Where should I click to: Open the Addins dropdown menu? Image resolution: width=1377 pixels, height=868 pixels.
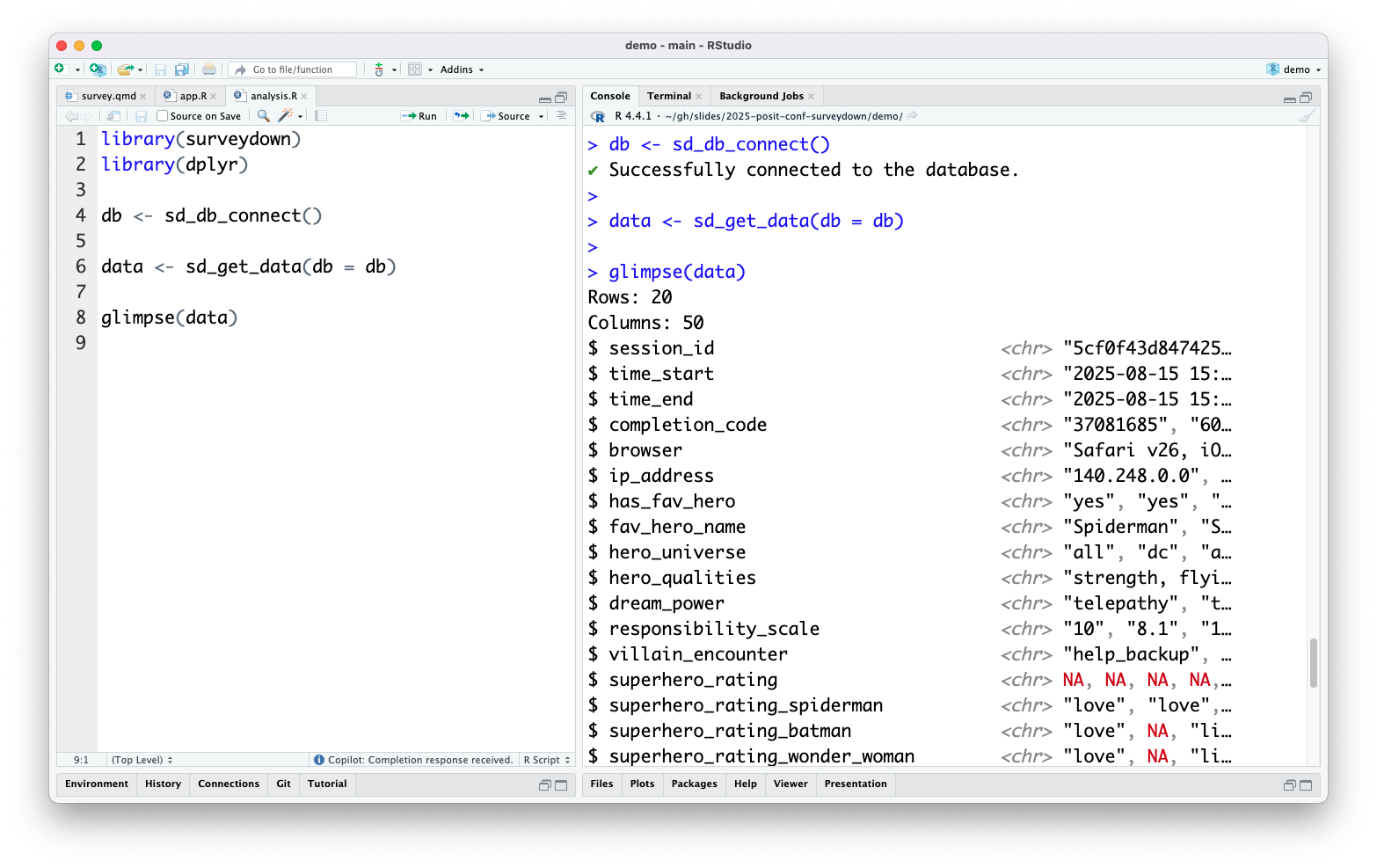(462, 69)
